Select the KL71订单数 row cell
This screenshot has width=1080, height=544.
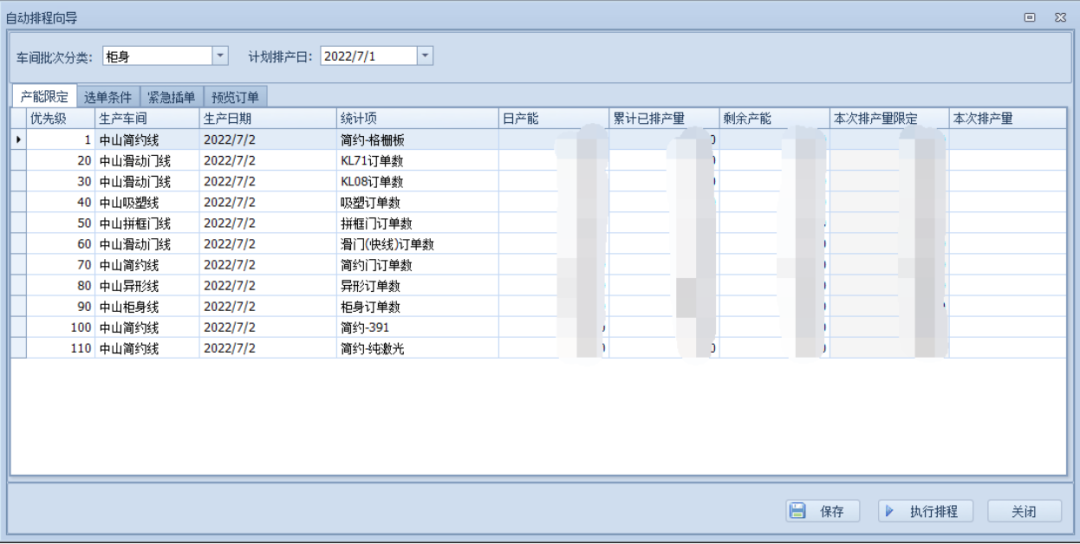tap(417, 161)
